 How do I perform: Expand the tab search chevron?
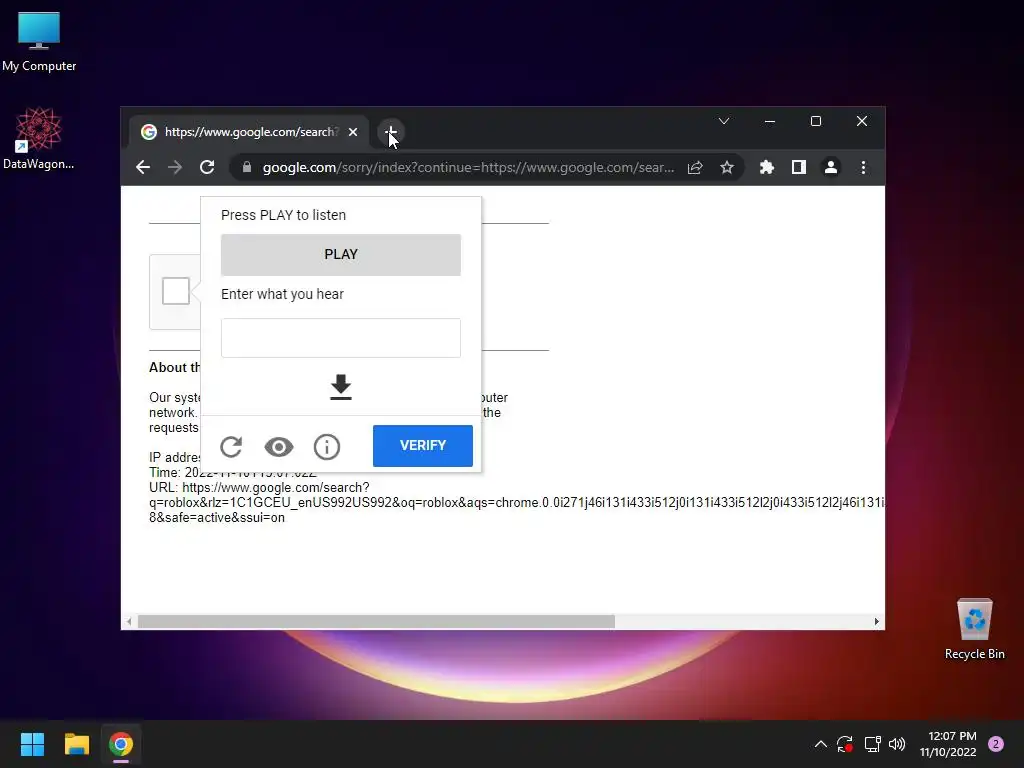pyautogui.click(x=724, y=121)
